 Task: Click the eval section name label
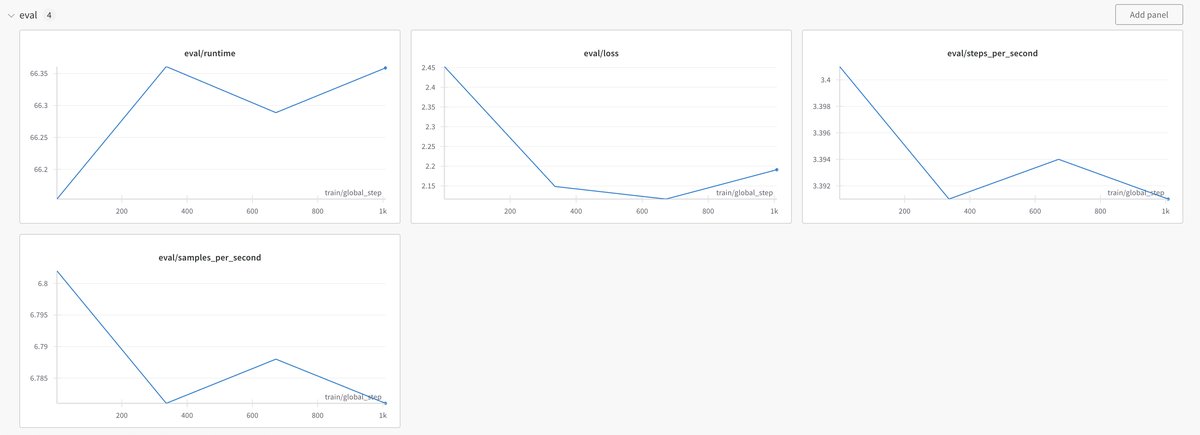pos(29,15)
